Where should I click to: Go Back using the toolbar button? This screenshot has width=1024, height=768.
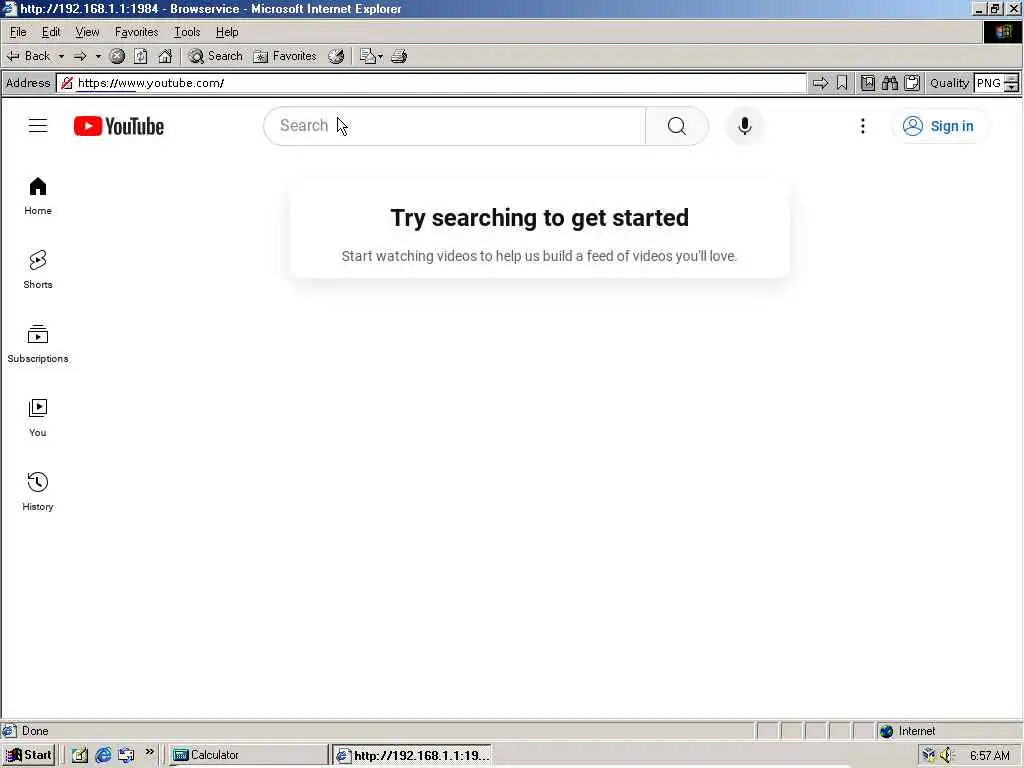click(29, 56)
